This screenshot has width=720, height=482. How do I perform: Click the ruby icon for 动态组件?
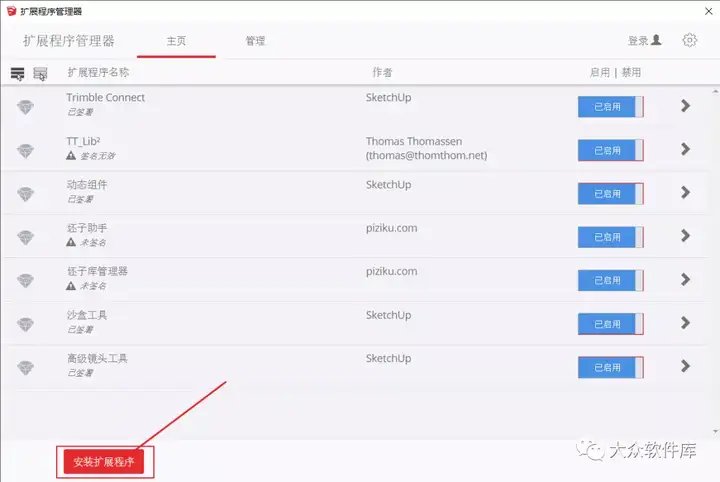click(25, 194)
